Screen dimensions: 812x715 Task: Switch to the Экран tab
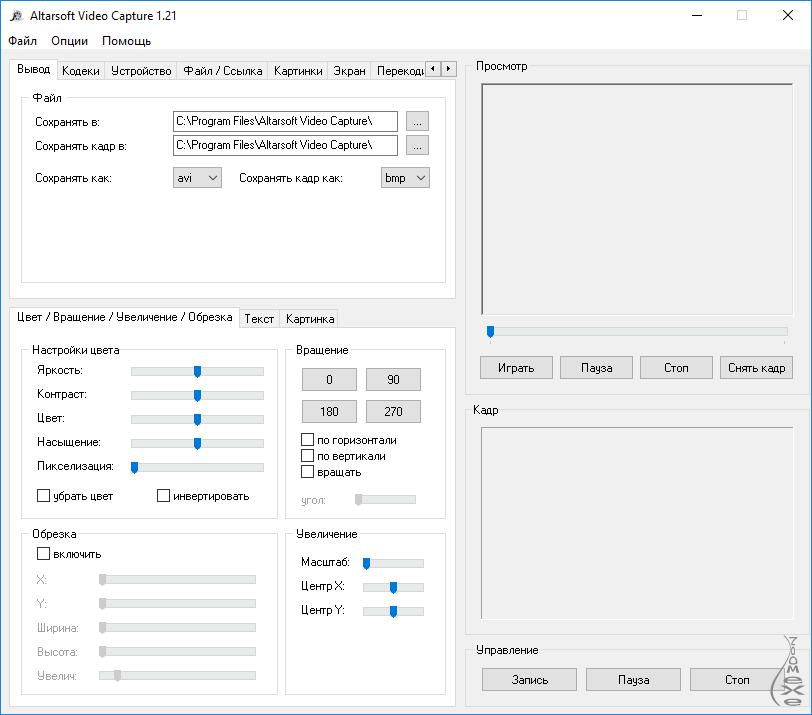(x=349, y=71)
